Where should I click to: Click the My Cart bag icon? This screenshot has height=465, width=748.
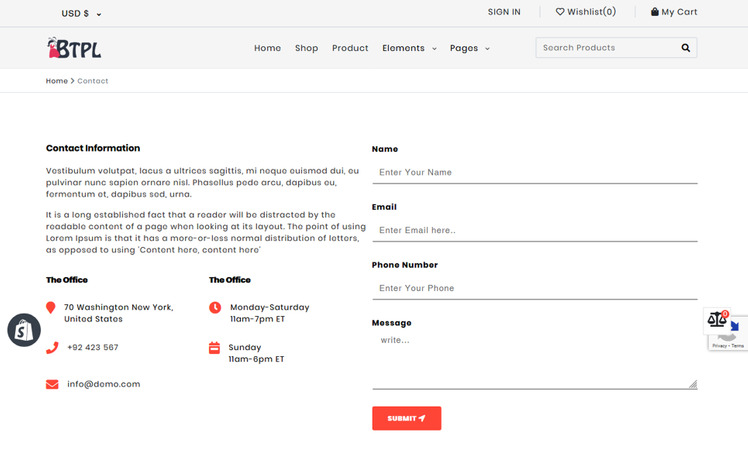655,12
